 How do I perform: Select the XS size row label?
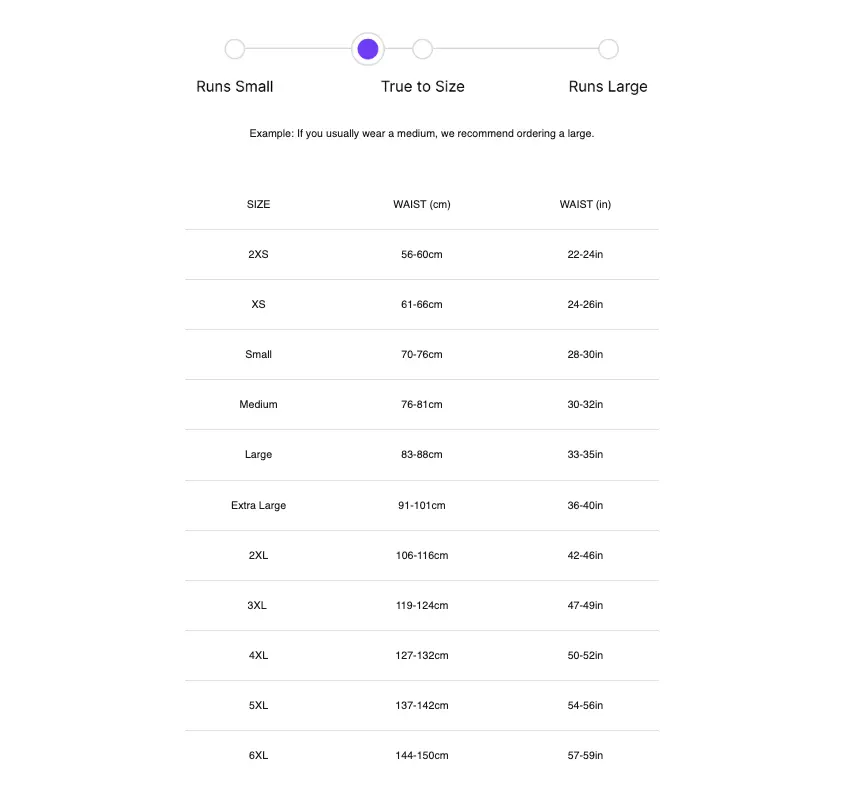click(258, 304)
